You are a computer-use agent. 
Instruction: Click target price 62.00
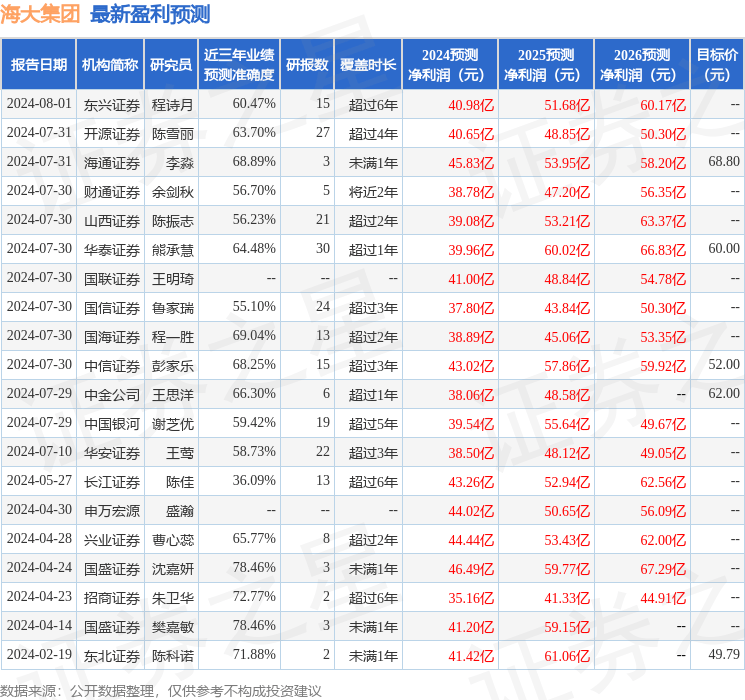(x=724, y=393)
